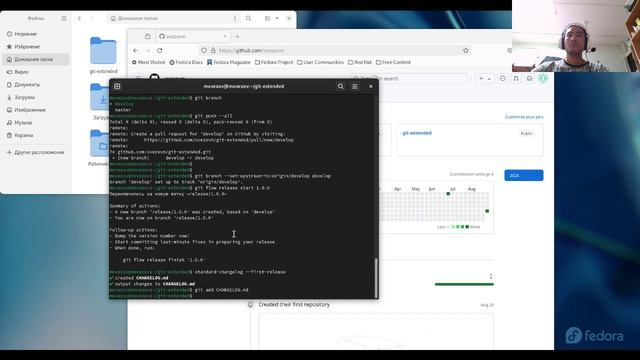640x360 pixels.
Task: Open Music in the Files sidebar
Action: [36, 122]
